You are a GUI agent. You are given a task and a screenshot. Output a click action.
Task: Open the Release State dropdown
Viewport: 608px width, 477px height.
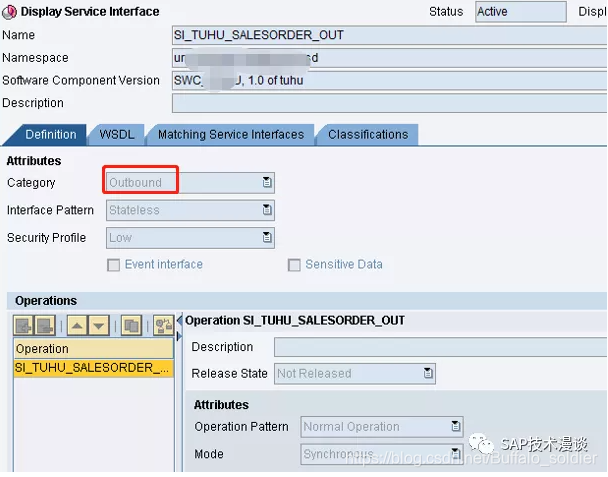tap(428, 373)
